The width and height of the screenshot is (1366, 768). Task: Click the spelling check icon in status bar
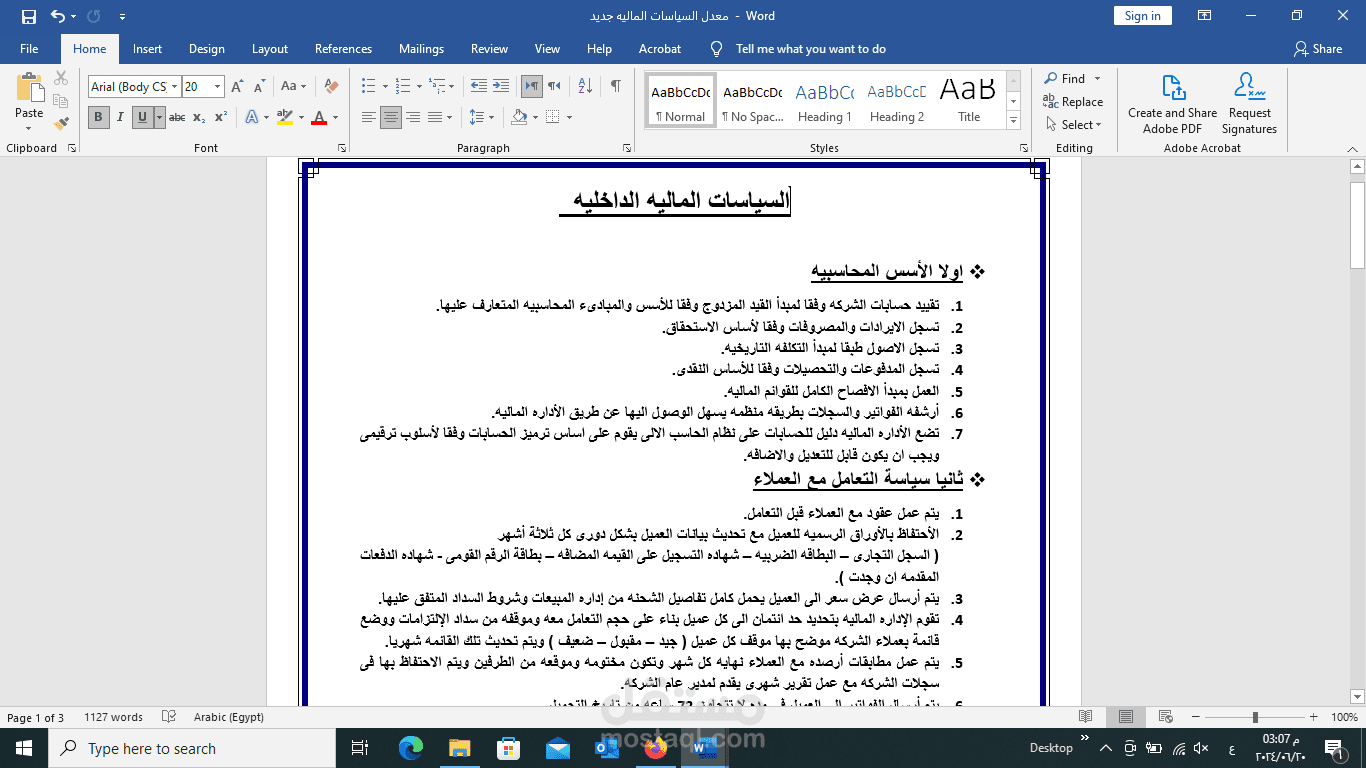click(169, 717)
